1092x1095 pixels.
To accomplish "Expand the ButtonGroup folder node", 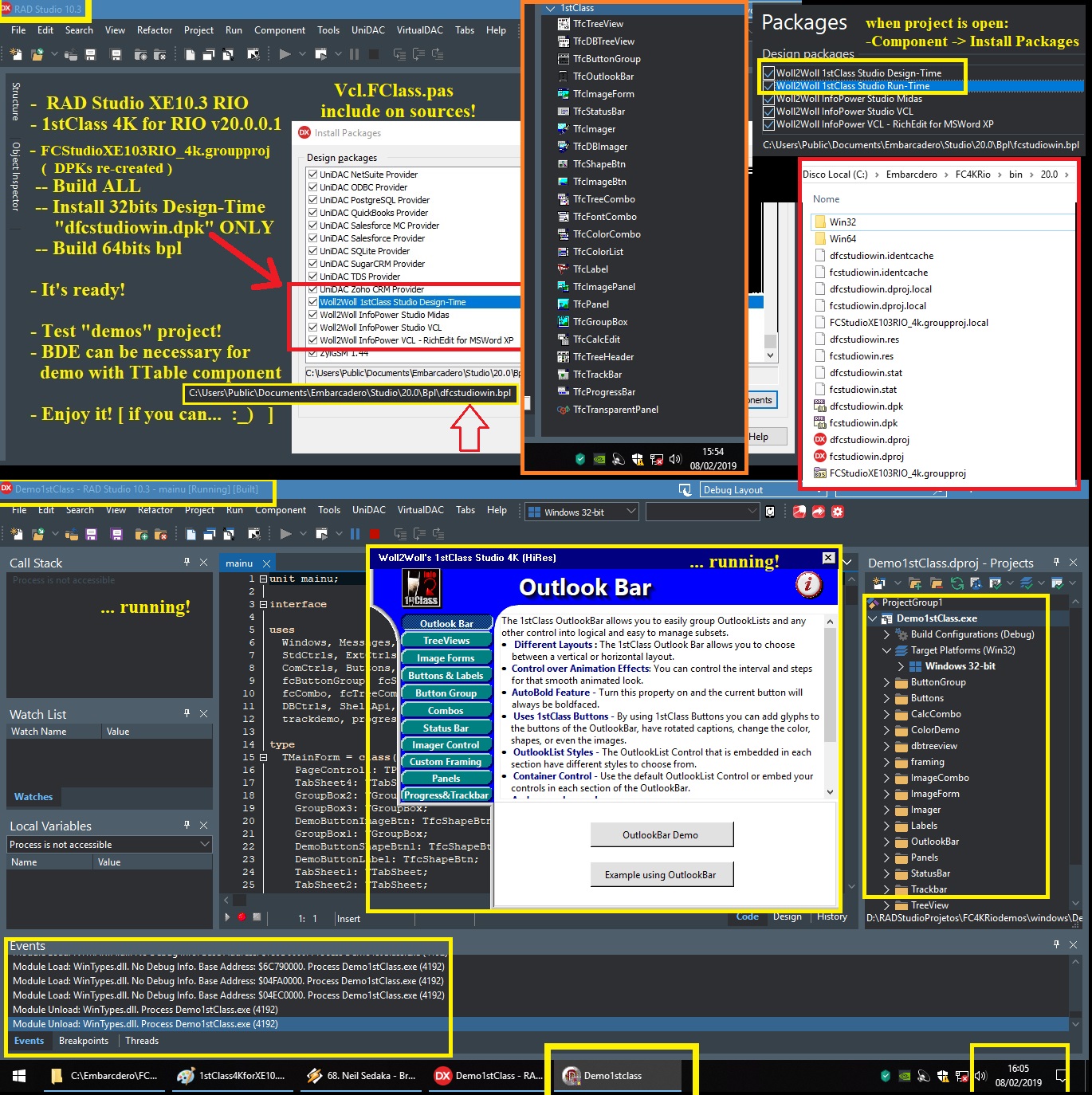I will click(x=886, y=682).
